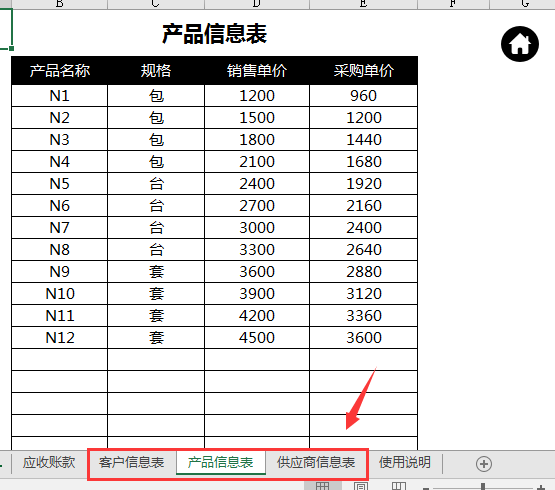Click the 采购单价 header cell

(364, 70)
